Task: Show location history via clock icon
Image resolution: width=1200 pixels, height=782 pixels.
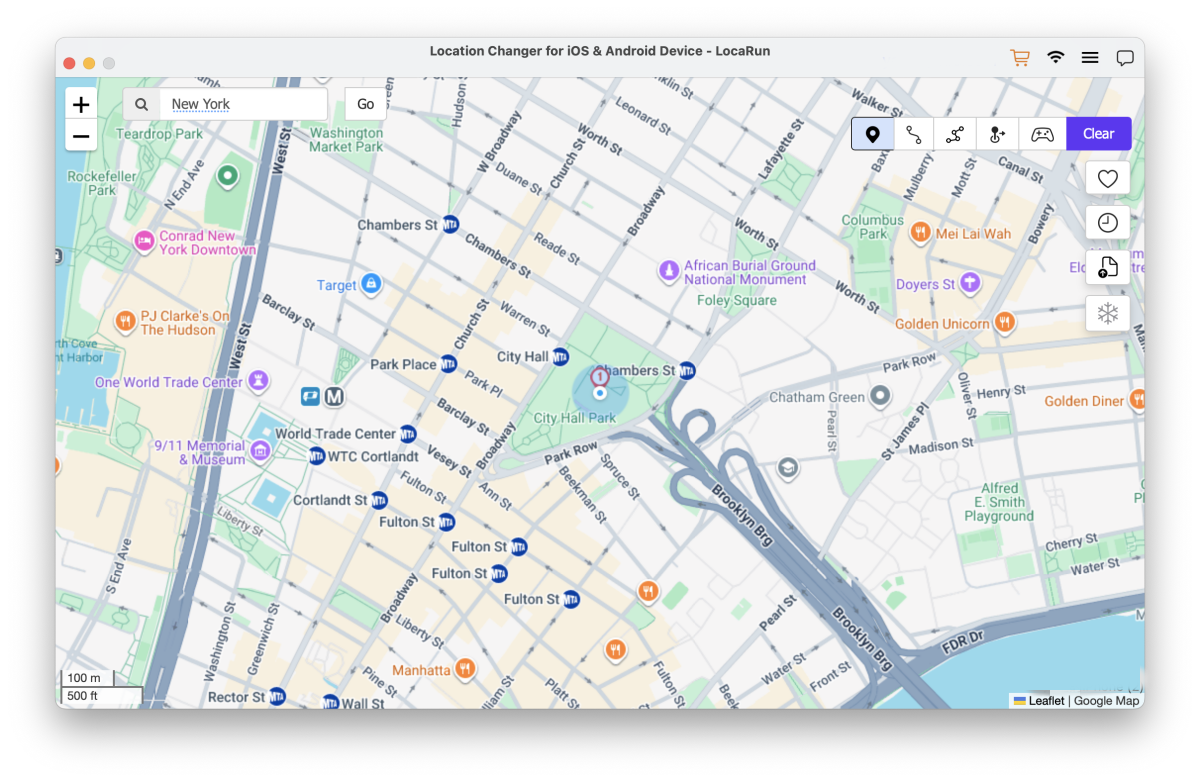Action: 1107,223
